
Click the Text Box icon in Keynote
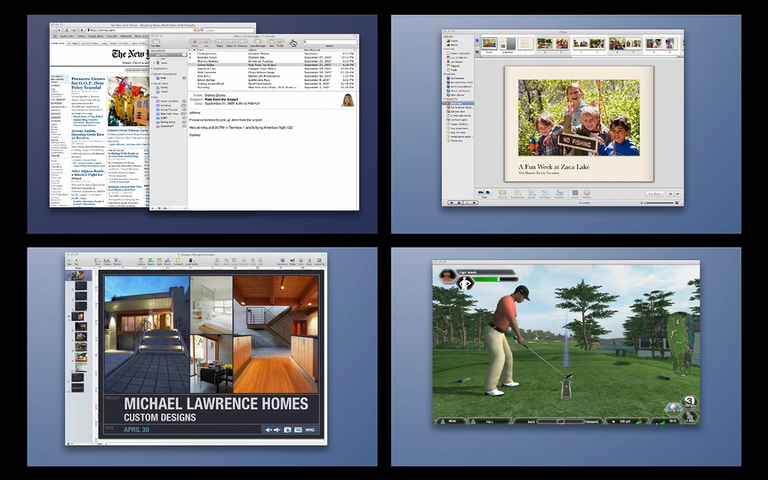pyautogui.click(x=141, y=261)
